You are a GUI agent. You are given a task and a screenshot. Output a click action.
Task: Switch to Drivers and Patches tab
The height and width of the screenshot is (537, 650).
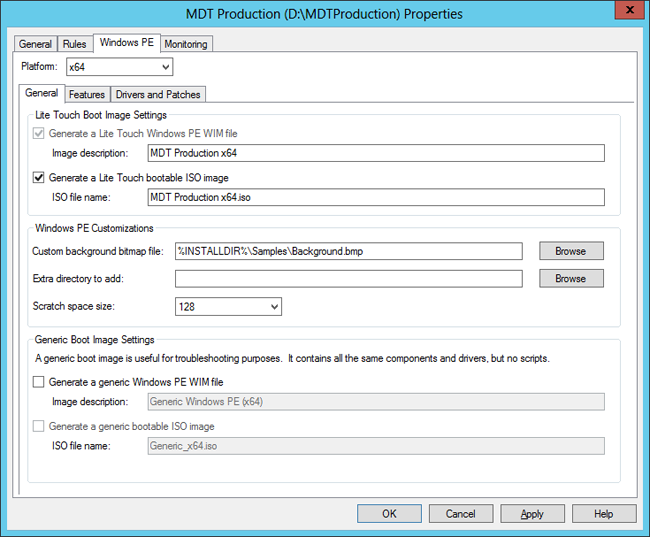coord(158,94)
